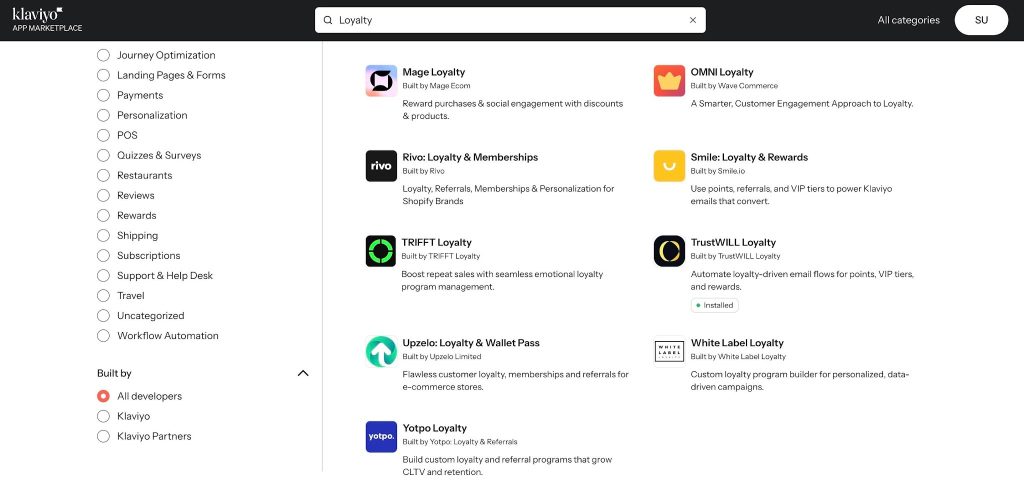1024x496 pixels.
Task: Open the Smile yellow app icon
Action: tap(669, 166)
